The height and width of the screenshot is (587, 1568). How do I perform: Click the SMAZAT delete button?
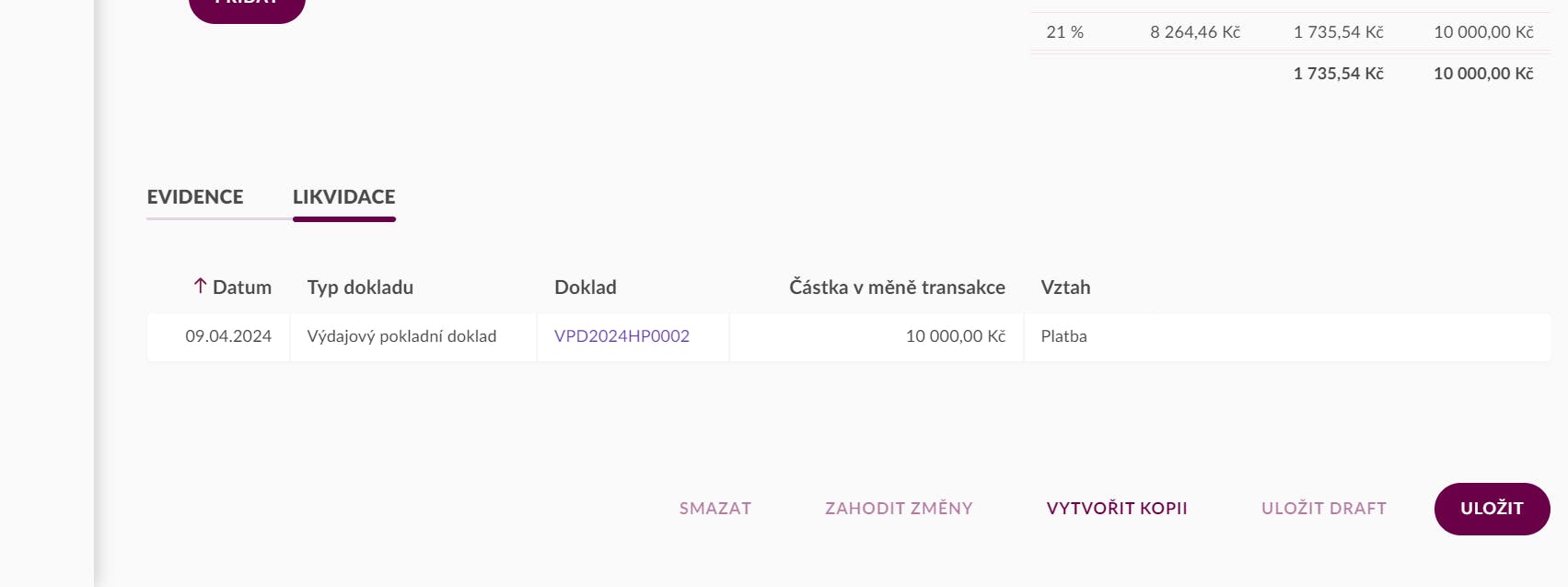715,509
